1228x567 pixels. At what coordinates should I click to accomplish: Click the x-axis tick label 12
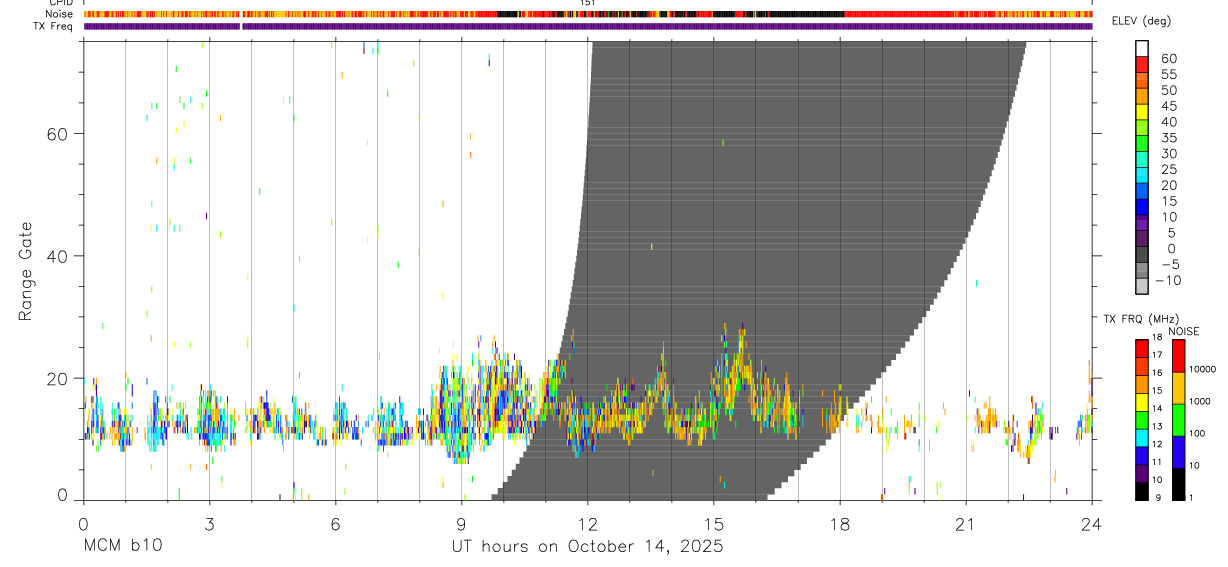click(x=587, y=523)
